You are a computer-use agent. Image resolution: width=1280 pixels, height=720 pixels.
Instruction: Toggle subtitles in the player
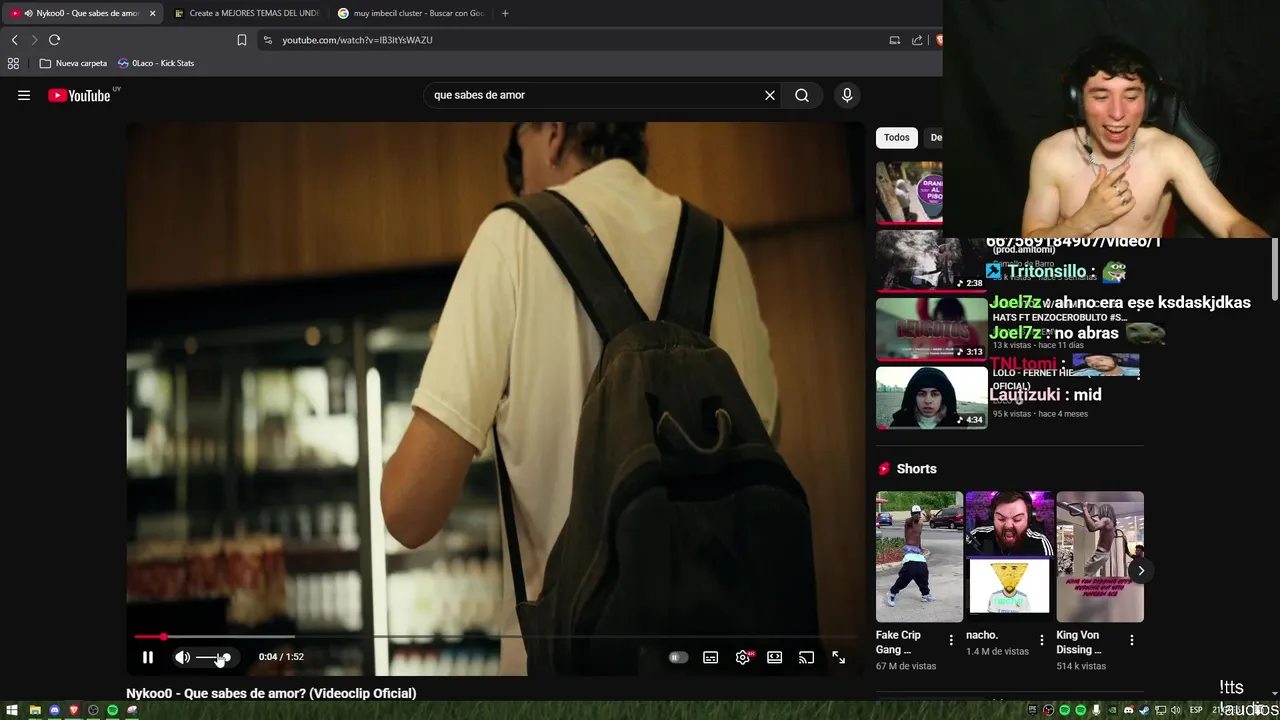(x=710, y=657)
